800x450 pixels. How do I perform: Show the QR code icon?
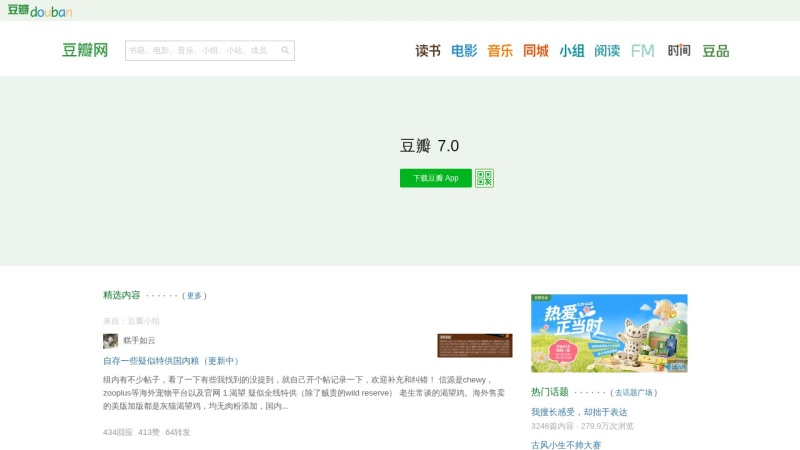(484, 178)
